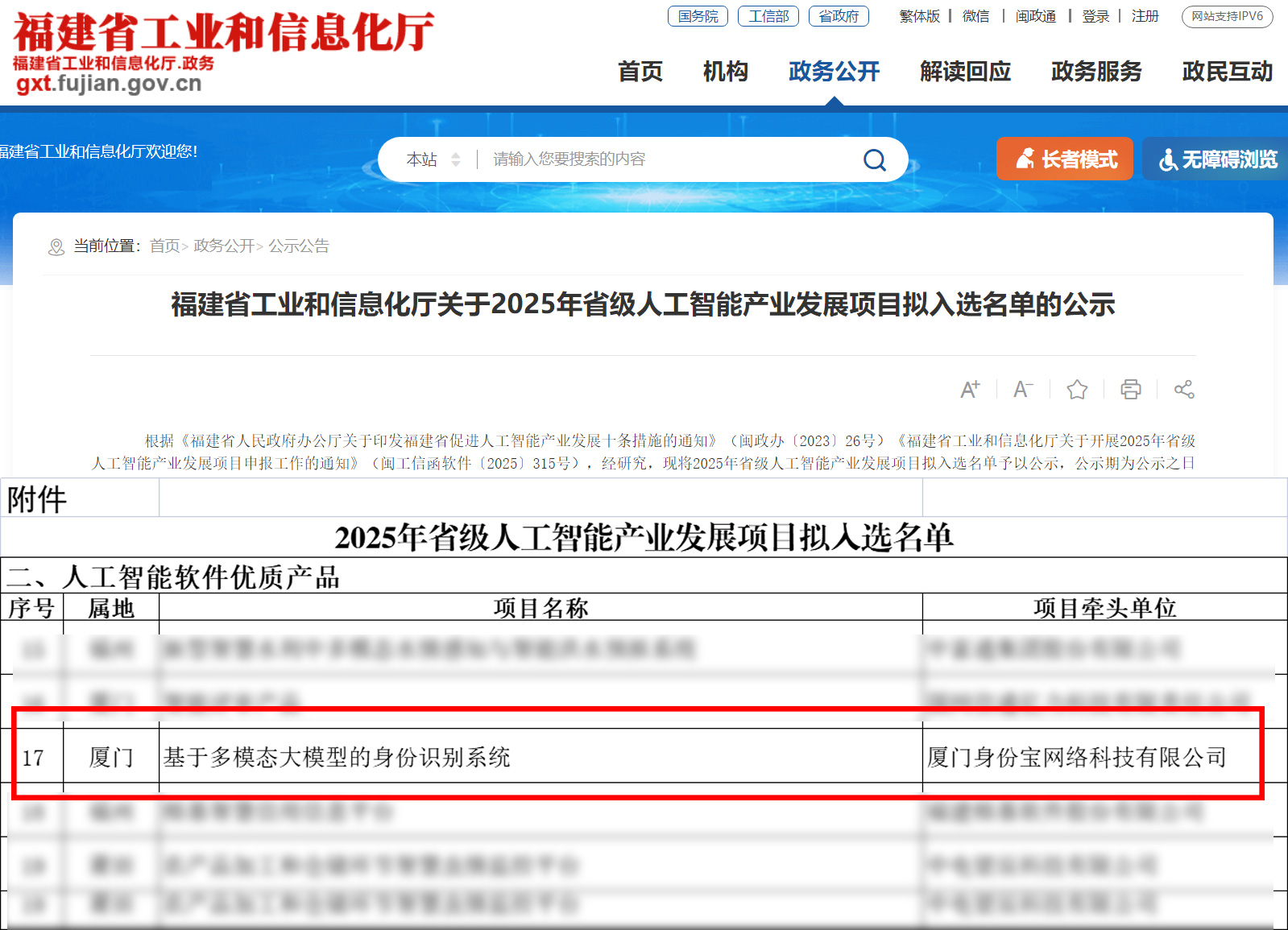
Task: Open the 政务公开 navigation menu
Action: coord(834,72)
